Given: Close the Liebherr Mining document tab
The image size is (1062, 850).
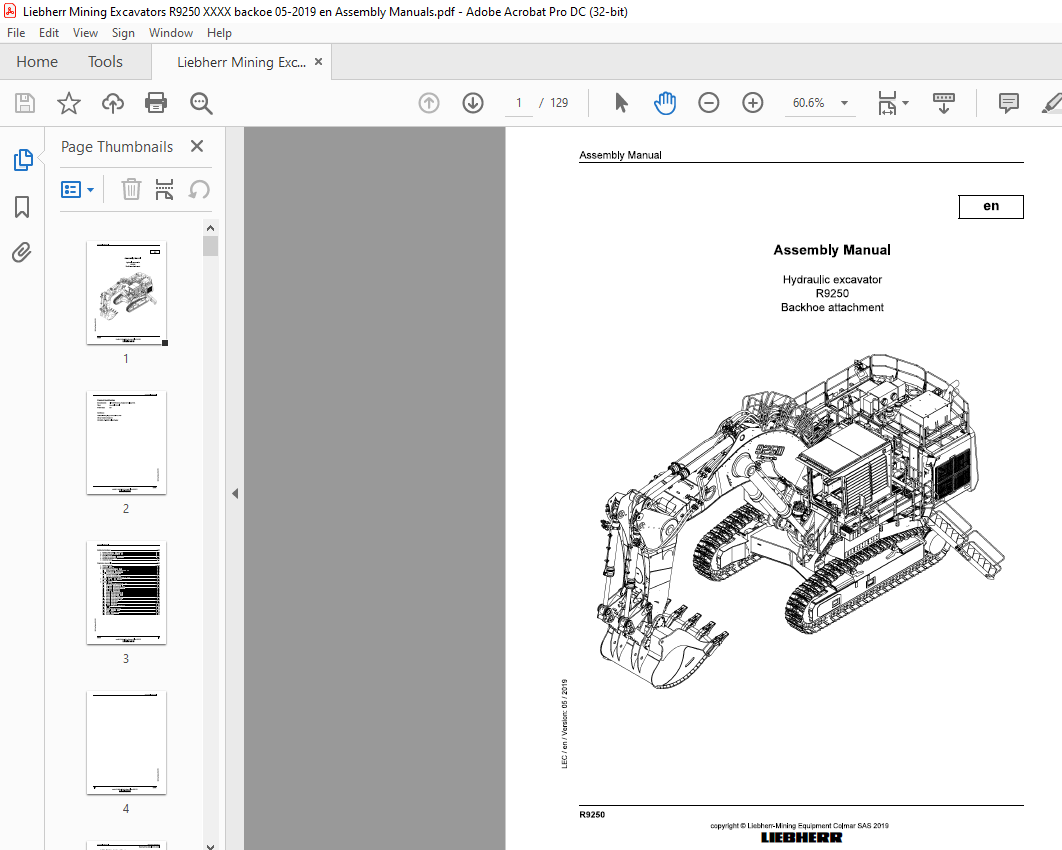Looking at the screenshot, I should tap(318, 62).
